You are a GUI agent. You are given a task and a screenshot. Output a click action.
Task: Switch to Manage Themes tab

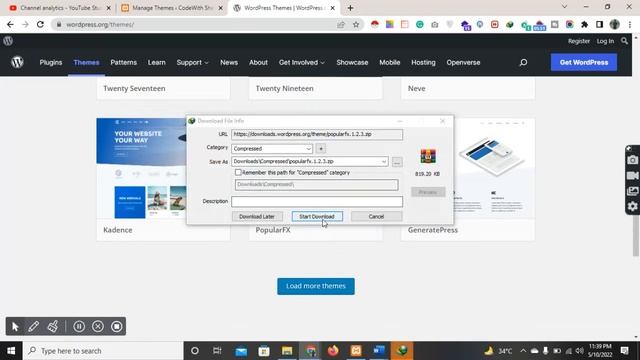pos(171,8)
